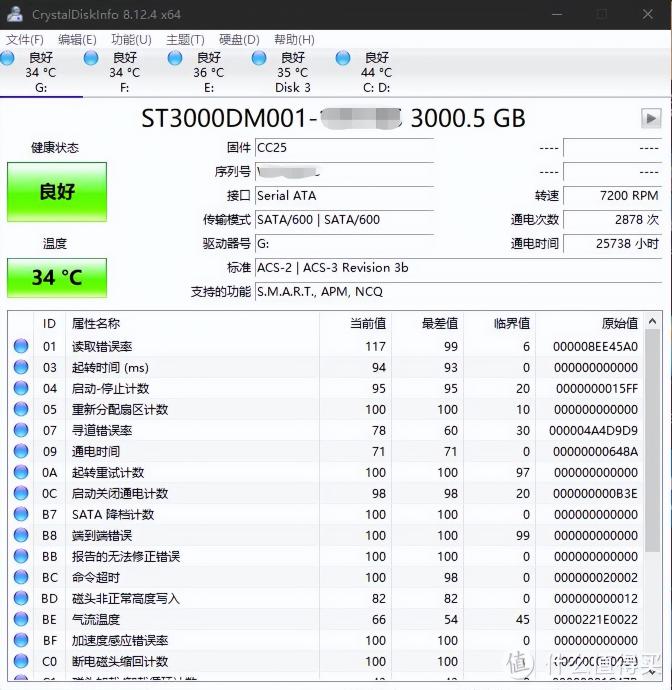Close the CrystalDiskInfo window
Screen dimensions: 672x690
point(647,14)
